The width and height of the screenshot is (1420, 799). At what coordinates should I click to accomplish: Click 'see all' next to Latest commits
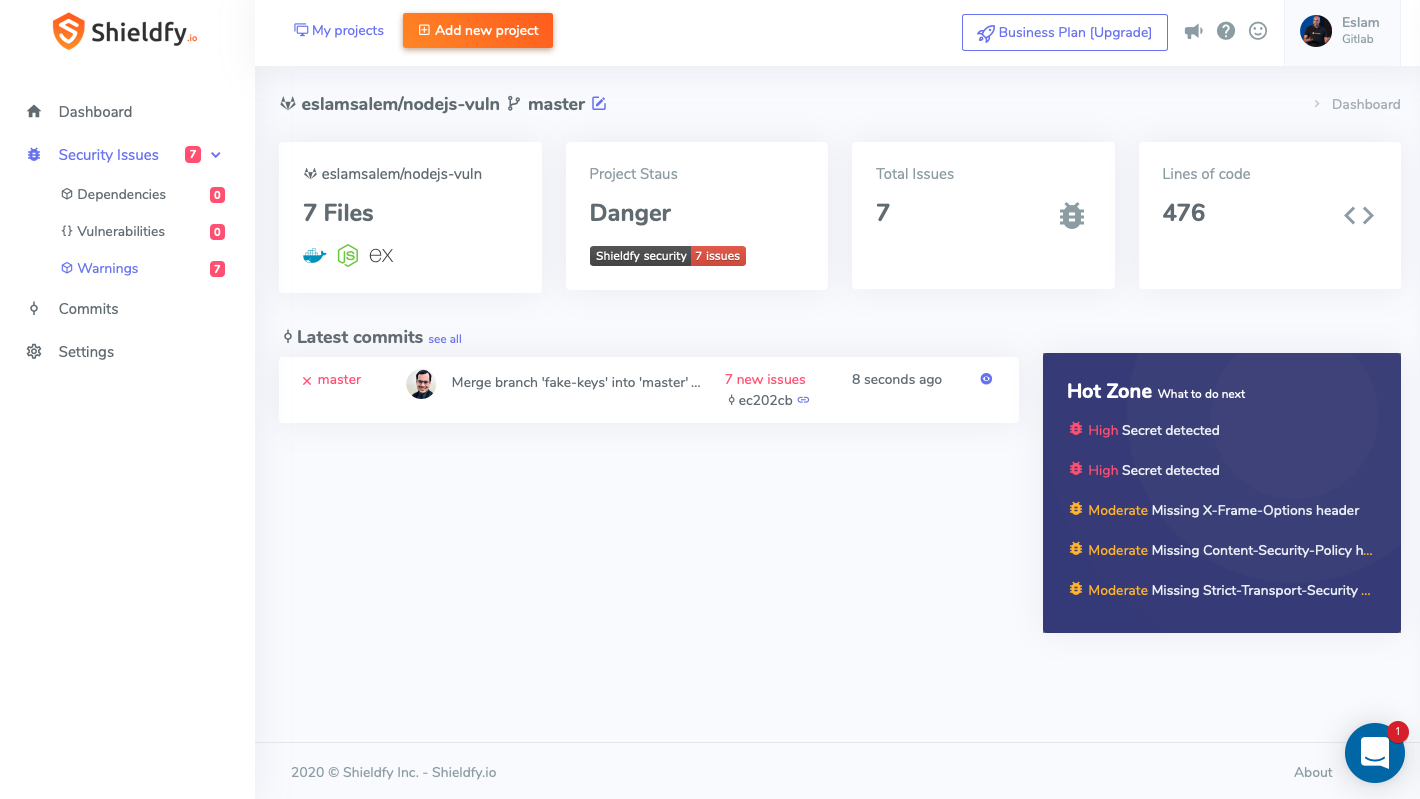[445, 339]
